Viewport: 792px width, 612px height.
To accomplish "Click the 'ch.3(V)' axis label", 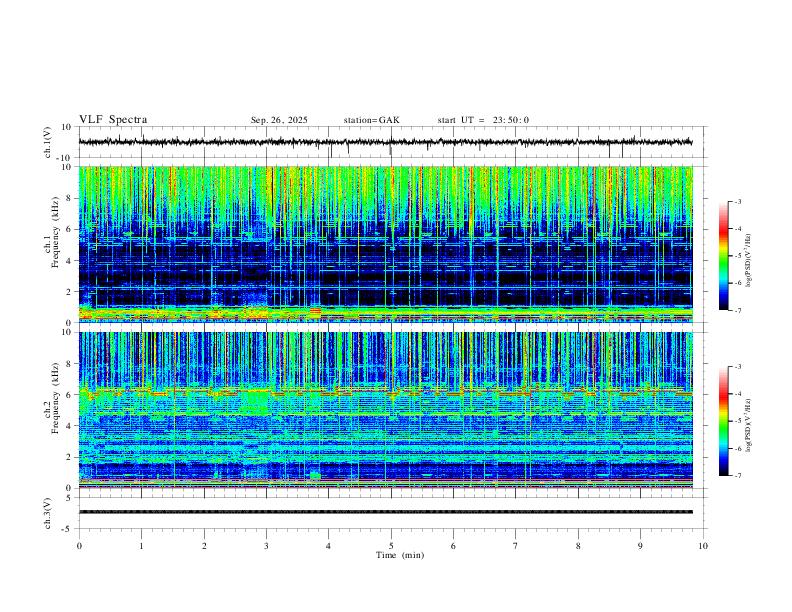I will tap(48, 513).
